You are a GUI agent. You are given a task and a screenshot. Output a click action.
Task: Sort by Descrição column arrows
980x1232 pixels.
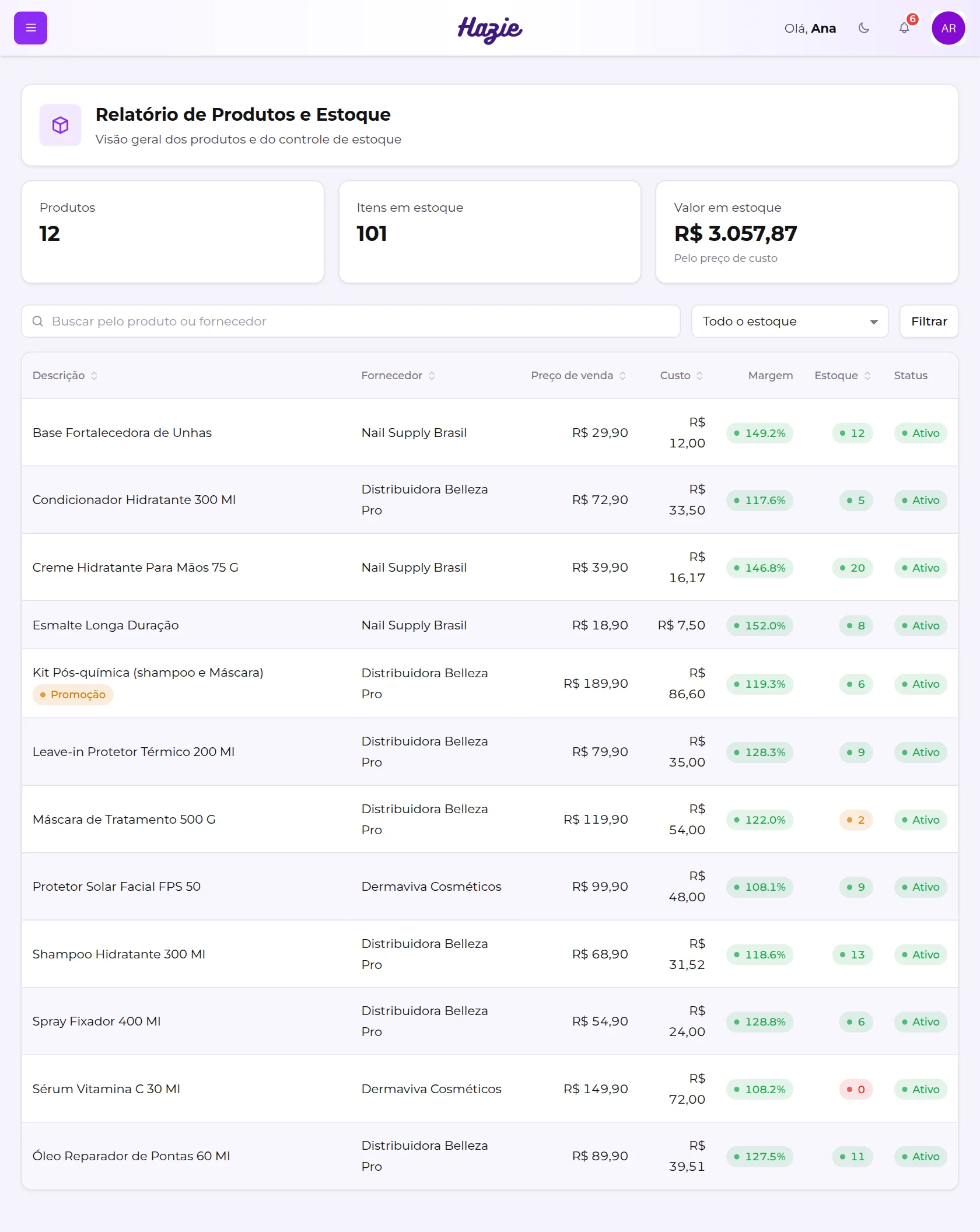click(x=94, y=376)
